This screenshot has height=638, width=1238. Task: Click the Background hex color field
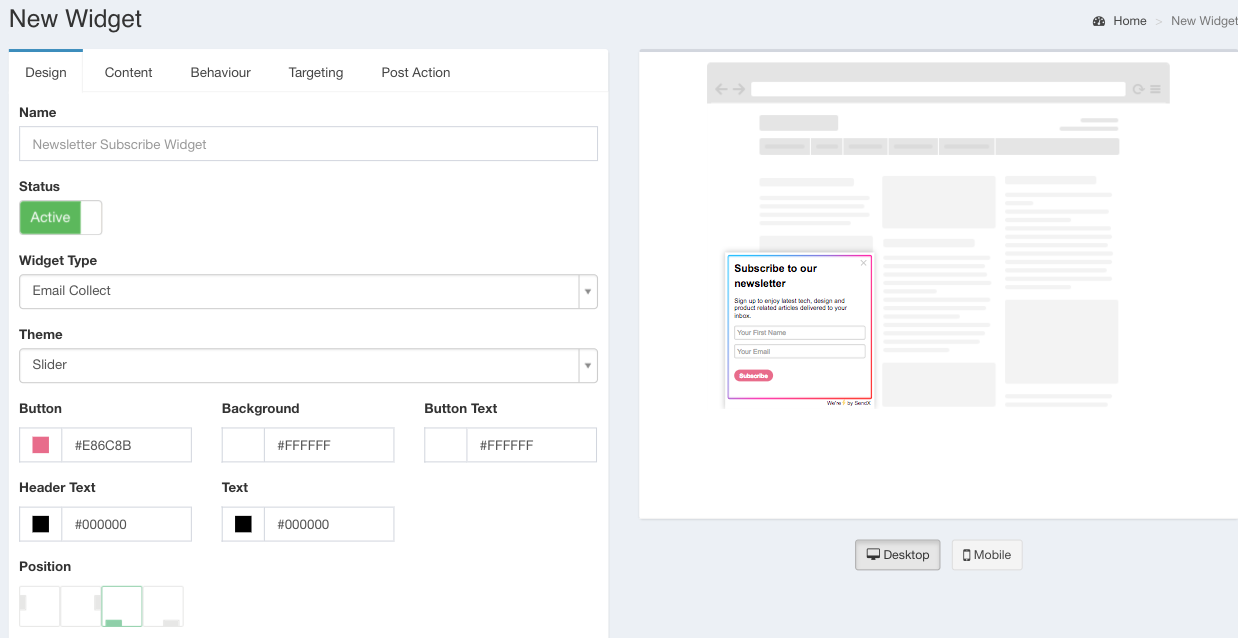(329, 445)
